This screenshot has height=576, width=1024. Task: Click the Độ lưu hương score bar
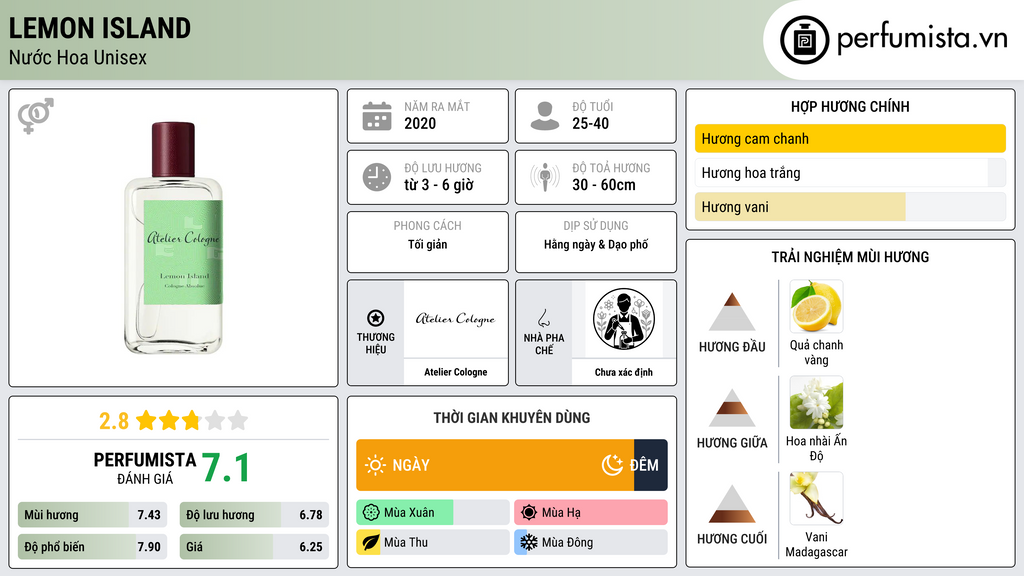point(254,515)
